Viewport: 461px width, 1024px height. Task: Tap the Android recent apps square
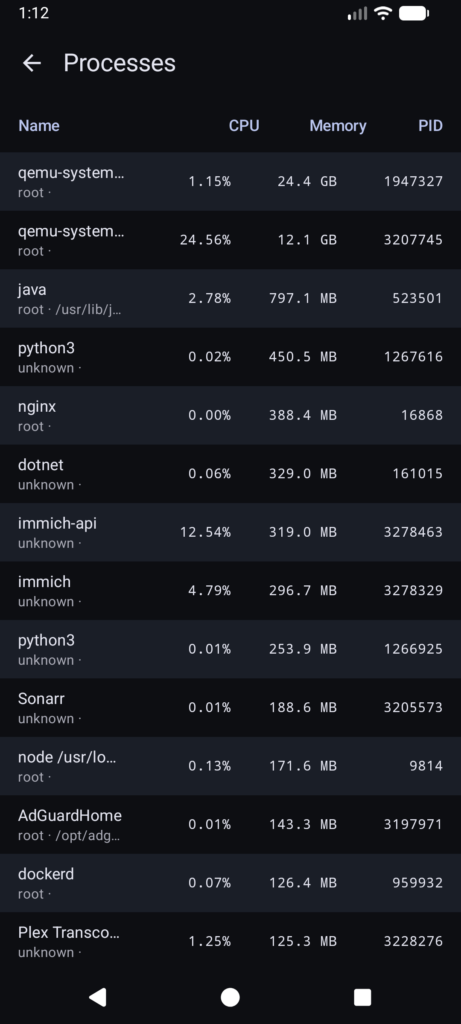(362, 997)
